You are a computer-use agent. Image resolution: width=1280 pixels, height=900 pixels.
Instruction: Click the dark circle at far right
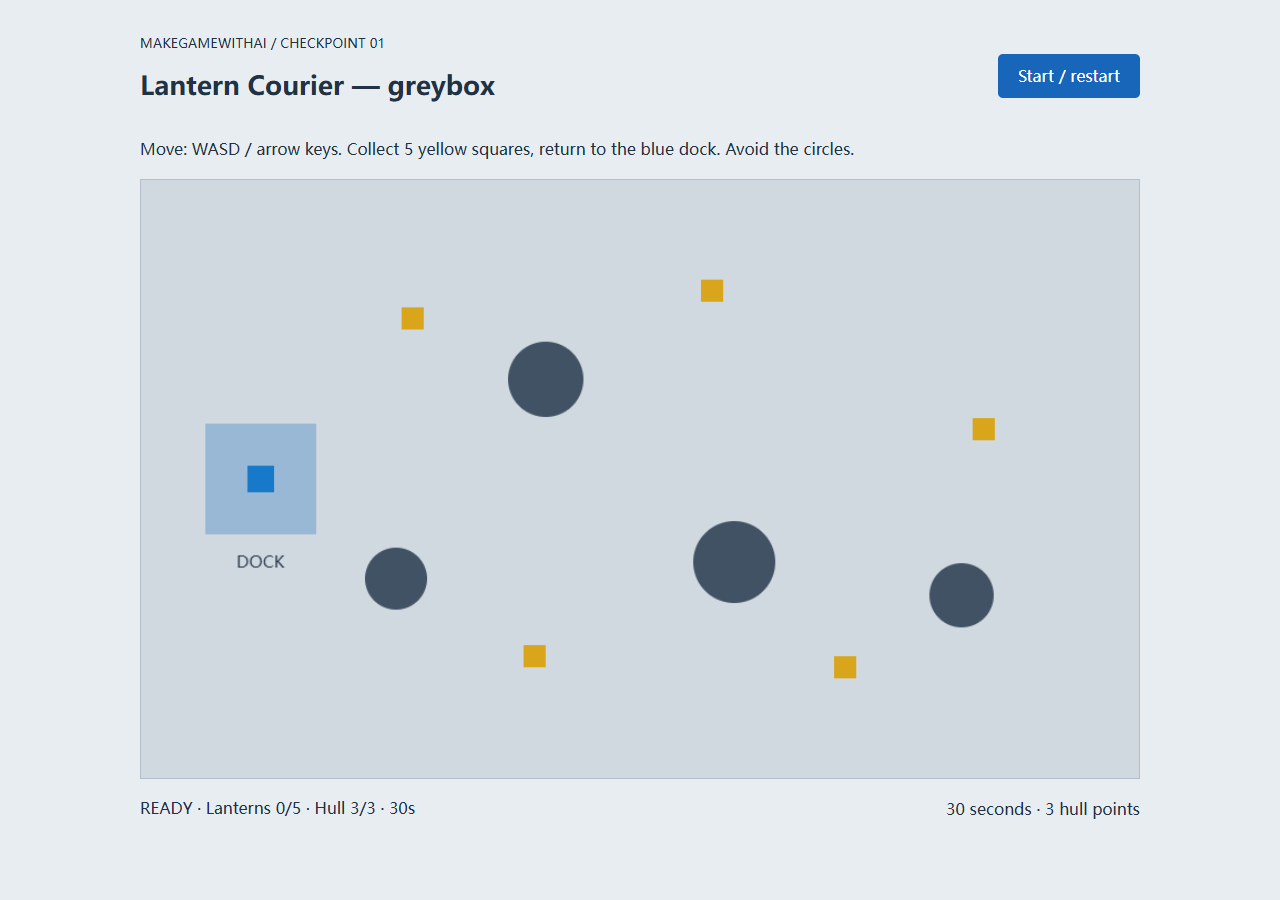click(x=962, y=595)
